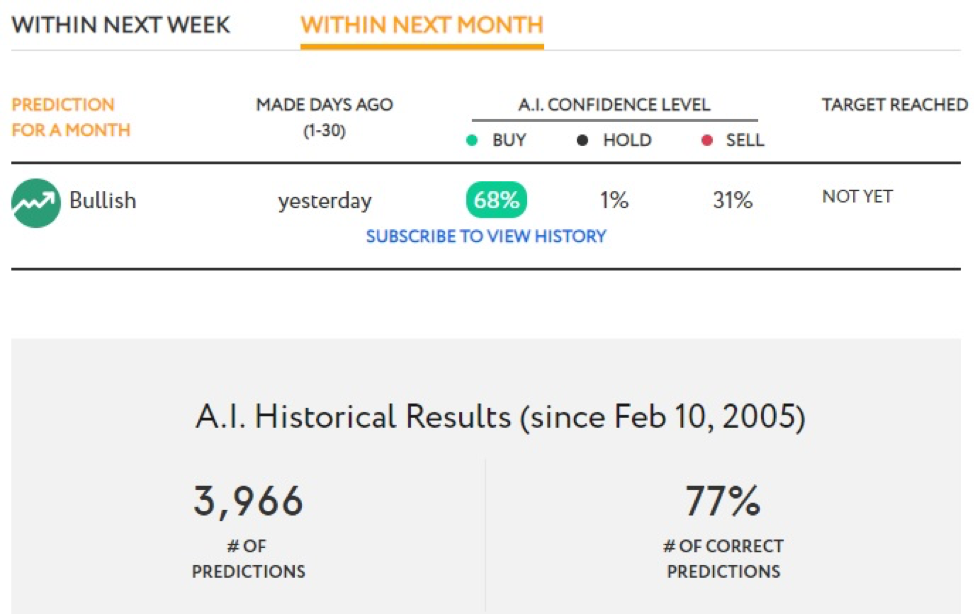
Task: Click the green BUY legend dot
Action: click(471, 140)
